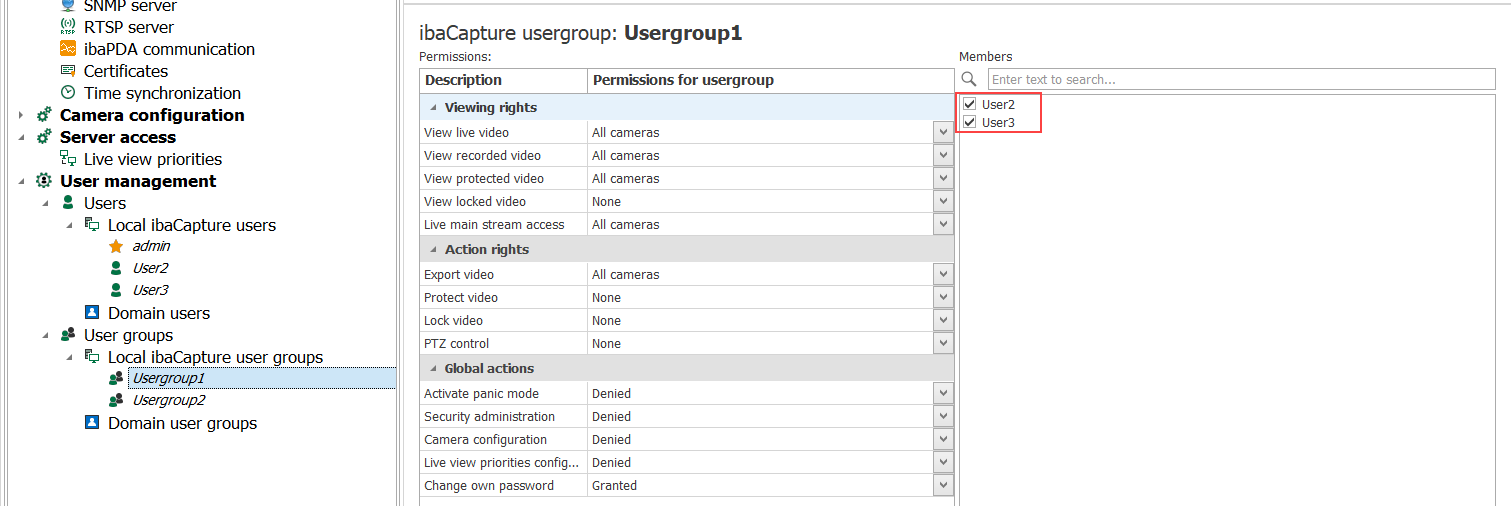Open the Activate panic mode dropdown

click(943, 393)
